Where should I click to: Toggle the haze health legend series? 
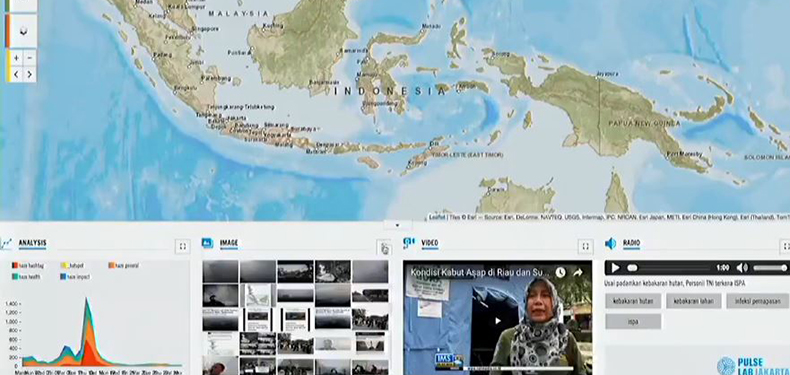point(26,277)
